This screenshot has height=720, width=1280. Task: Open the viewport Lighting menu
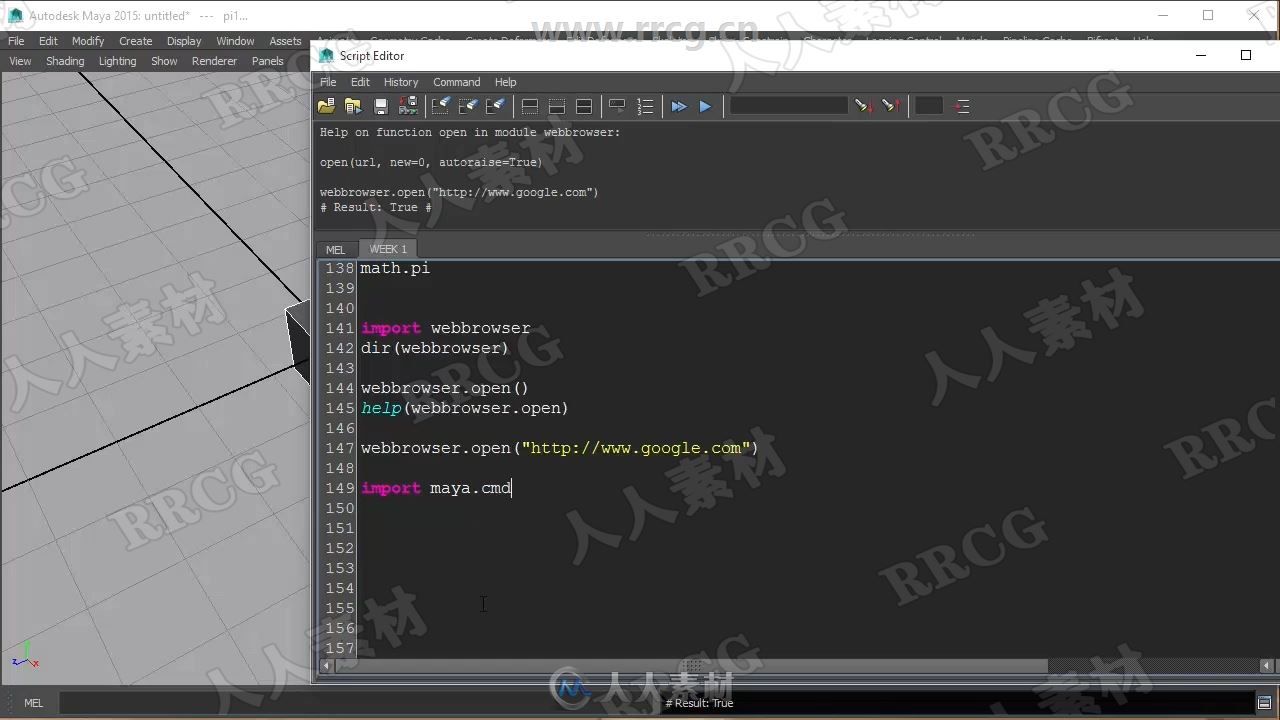pyautogui.click(x=117, y=61)
